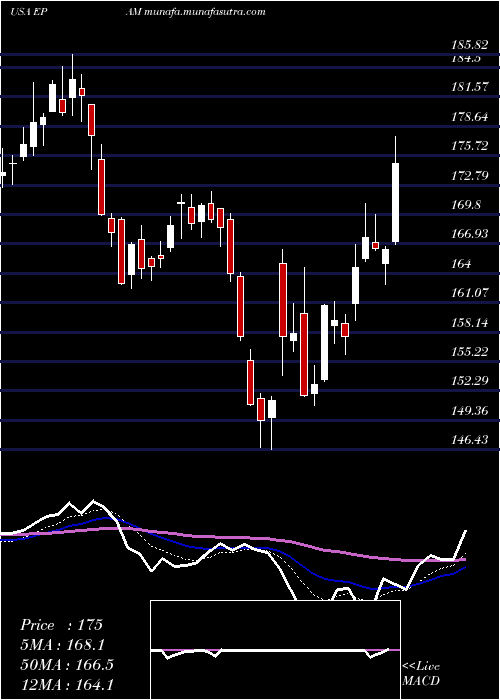Click the <<Live MACD label
The width and height of the screenshot is (500, 700).
tap(421, 674)
